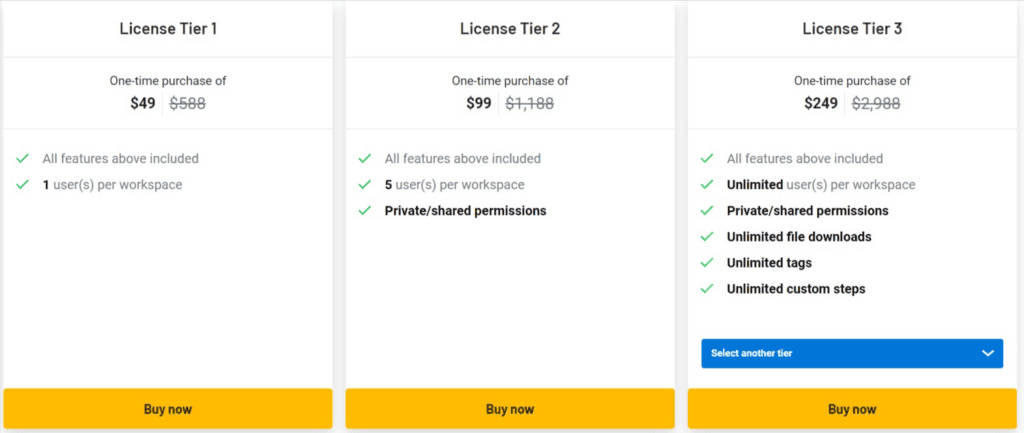Click the $49 one-time price
Image resolution: width=1024 pixels, height=433 pixels.
(x=143, y=103)
